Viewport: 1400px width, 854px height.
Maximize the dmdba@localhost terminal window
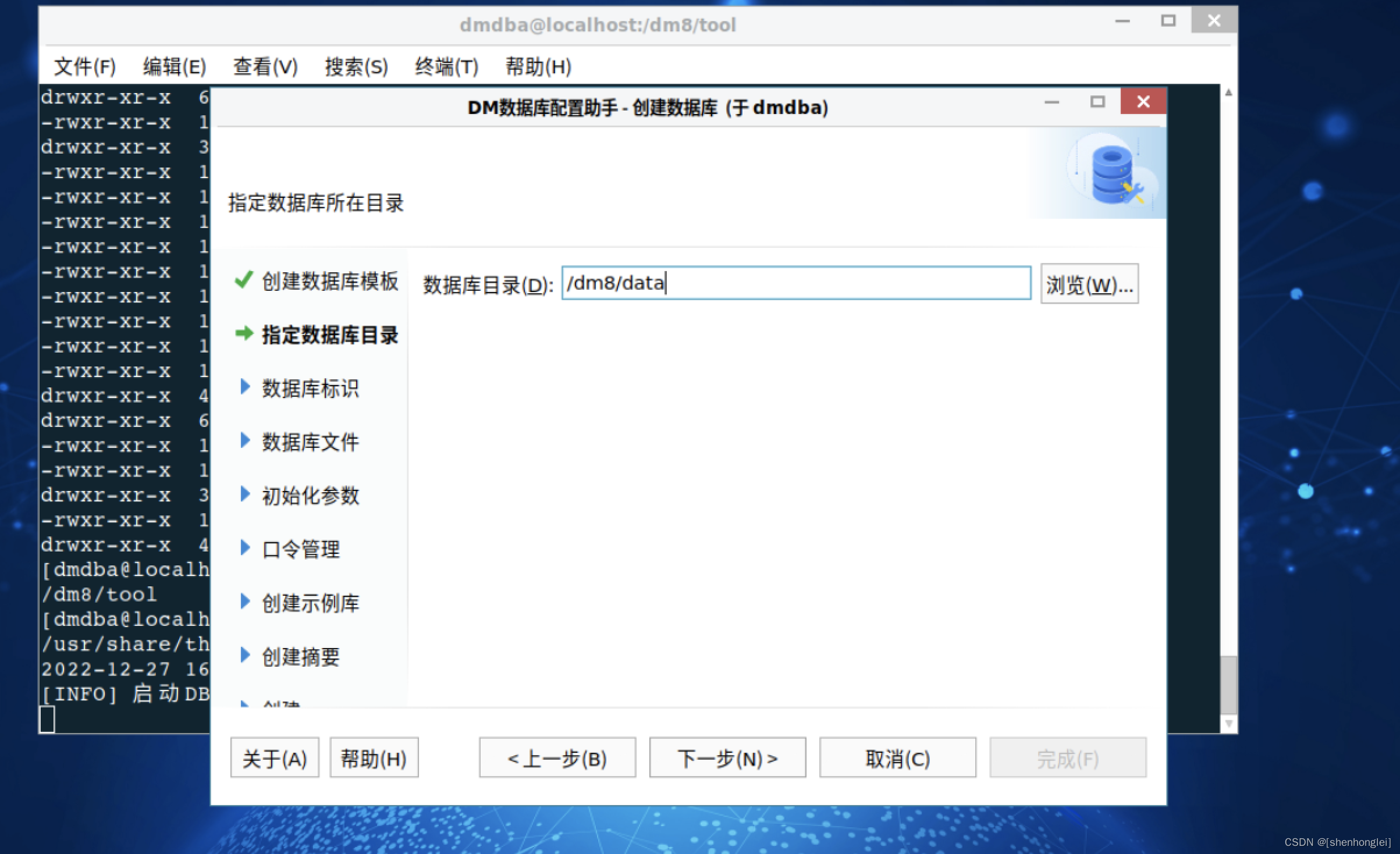1168,21
